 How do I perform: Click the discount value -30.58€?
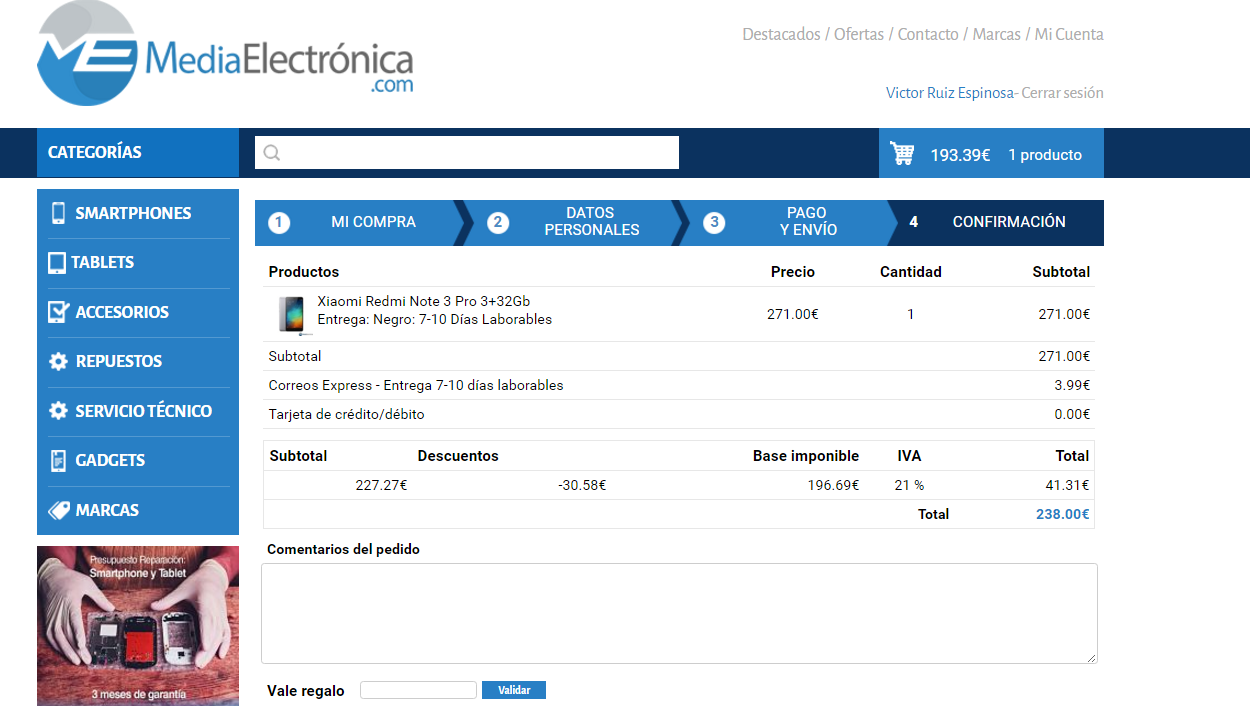pyautogui.click(x=582, y=485)
